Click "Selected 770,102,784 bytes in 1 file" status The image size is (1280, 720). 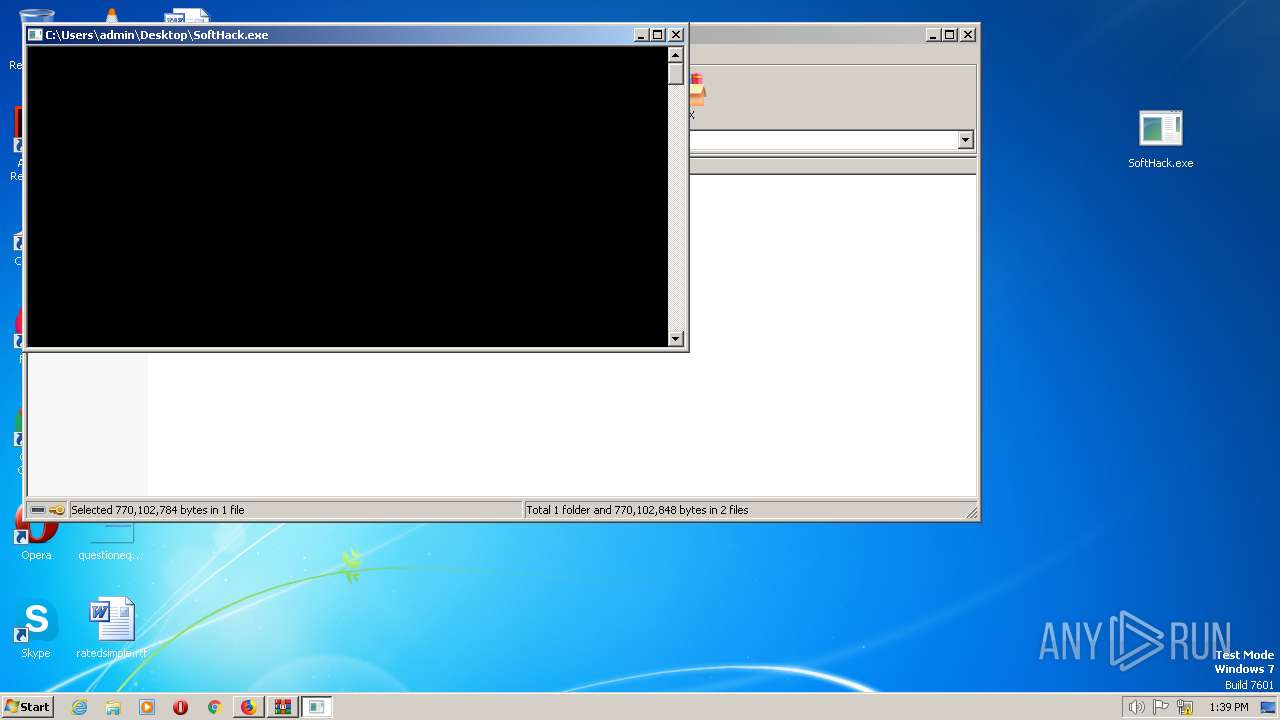click(157, 510)
